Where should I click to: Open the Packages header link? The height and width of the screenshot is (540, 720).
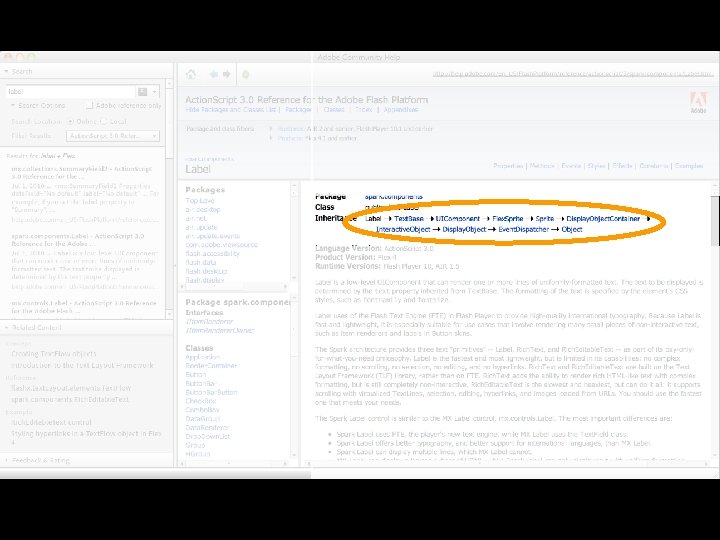tap(298, 110)
